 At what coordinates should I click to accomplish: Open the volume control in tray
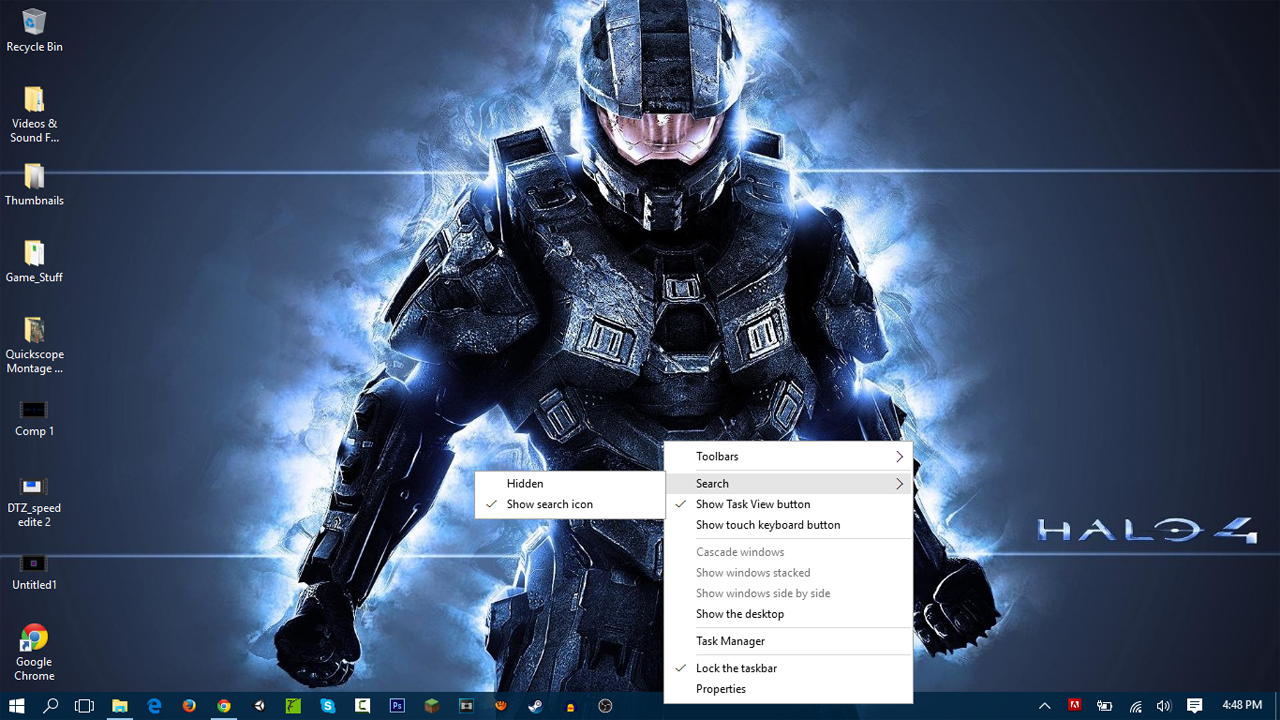[1164, 706]
